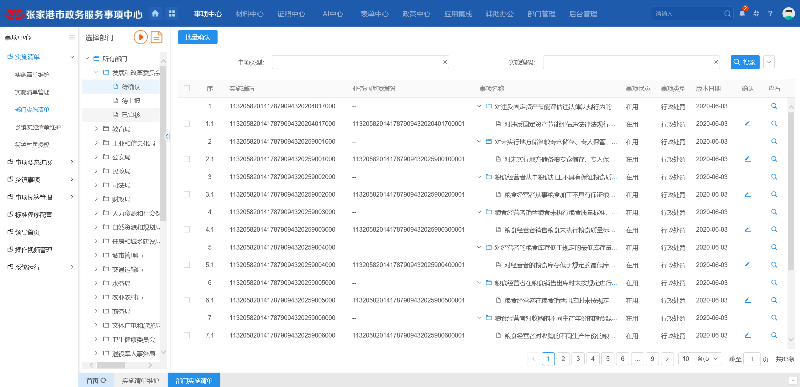Open AI中心 in the top navigation
800x387 pixels.
click(x=333, y=14)
